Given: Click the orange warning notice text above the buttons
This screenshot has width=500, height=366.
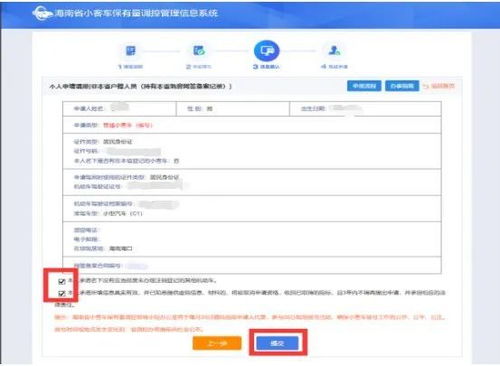Looking at the screenshot, I should 250,323.
